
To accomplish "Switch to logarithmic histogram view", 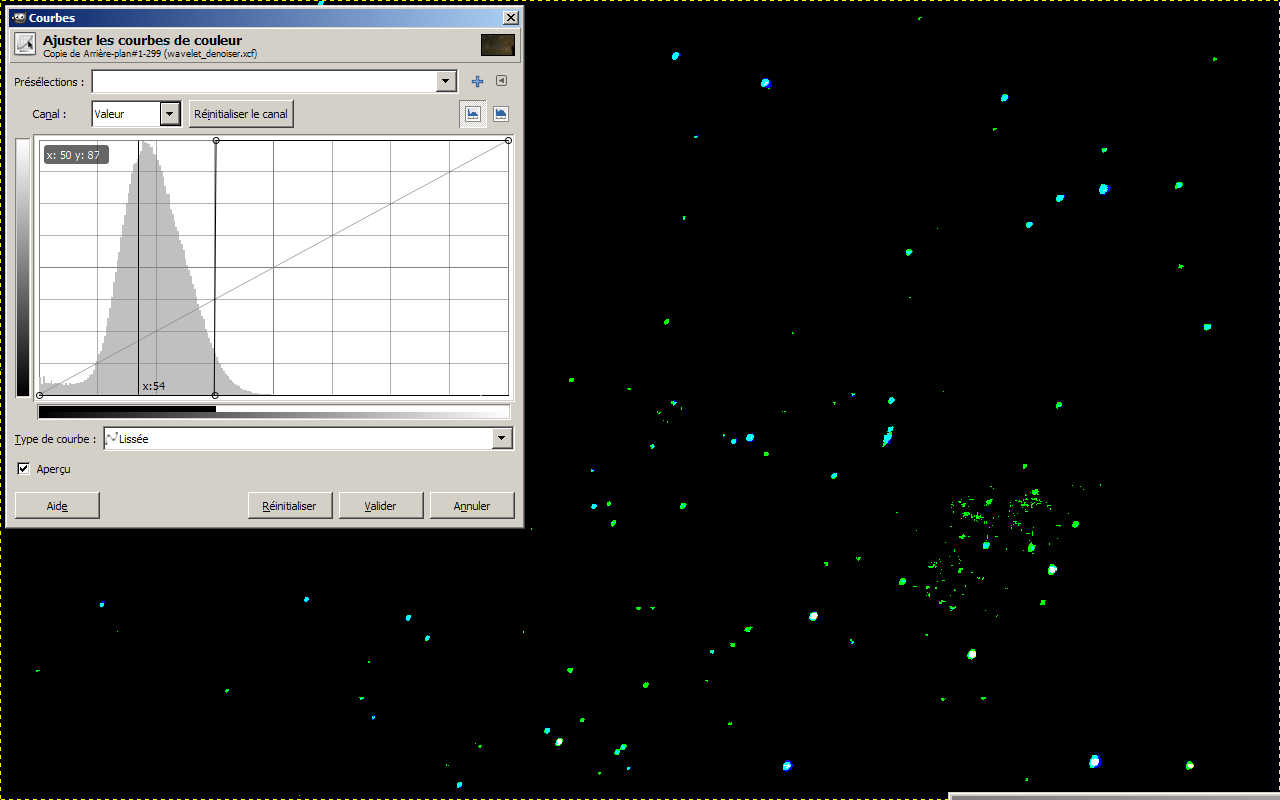I will point(500,114).
